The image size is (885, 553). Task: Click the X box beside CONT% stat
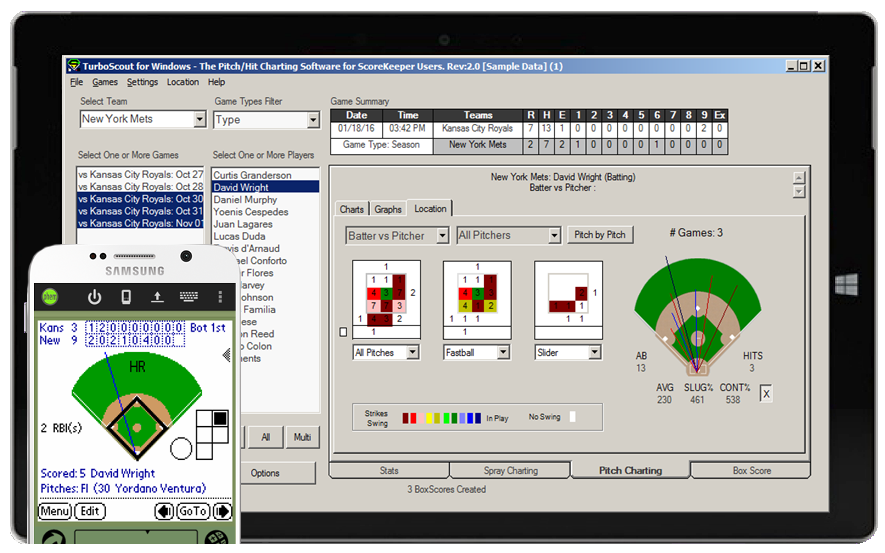coord(766,394)
